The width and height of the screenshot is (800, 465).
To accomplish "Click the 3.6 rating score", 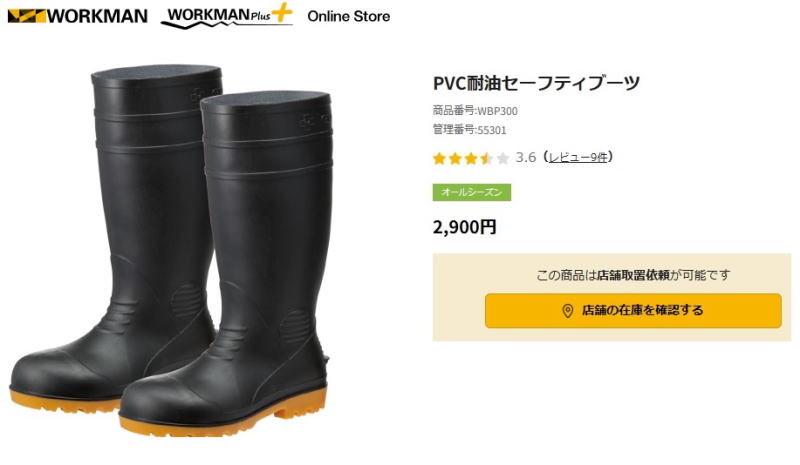I will pos(526,157).
